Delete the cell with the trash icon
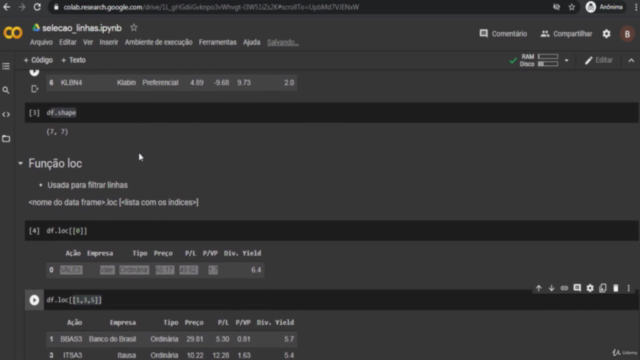 click(616, 288)
